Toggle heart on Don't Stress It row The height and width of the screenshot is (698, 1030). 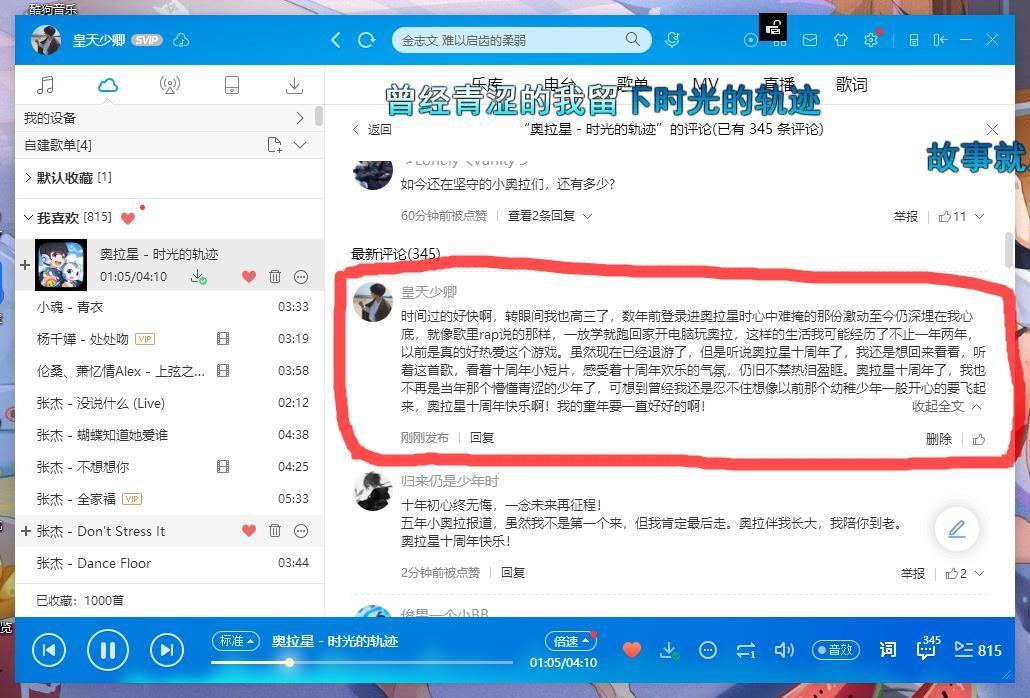click(248, 531)
